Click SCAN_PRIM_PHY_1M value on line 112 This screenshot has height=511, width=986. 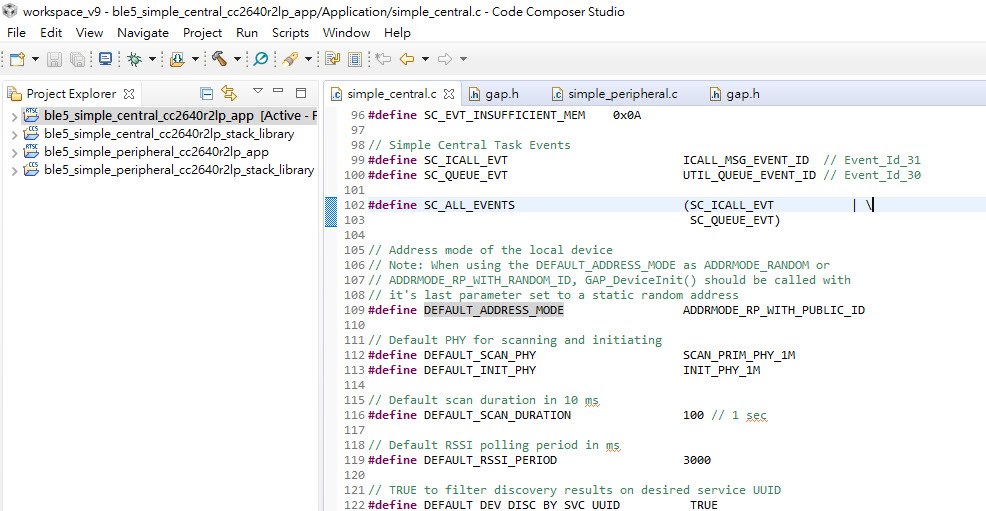739,355
